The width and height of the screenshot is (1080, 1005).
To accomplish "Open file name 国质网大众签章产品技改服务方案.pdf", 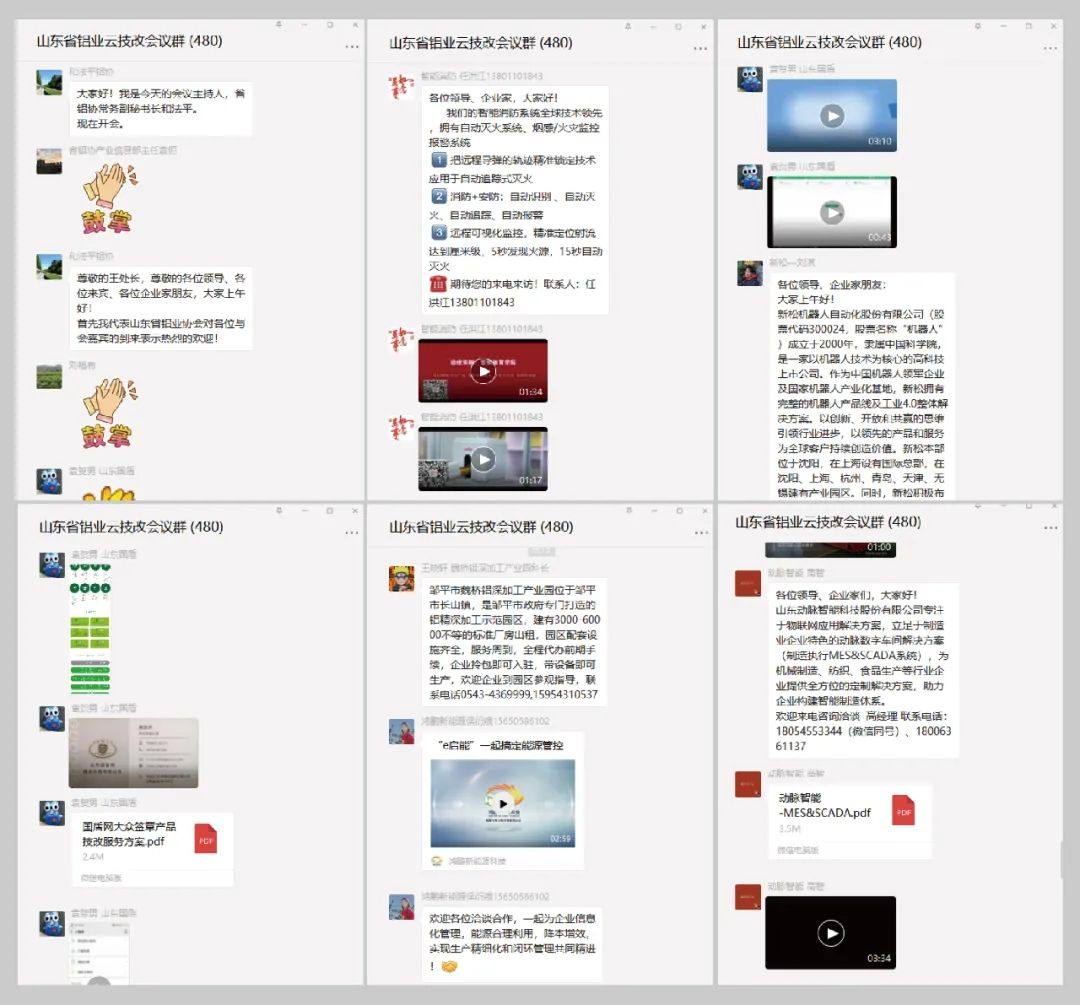I will click(x=129, y=833).
